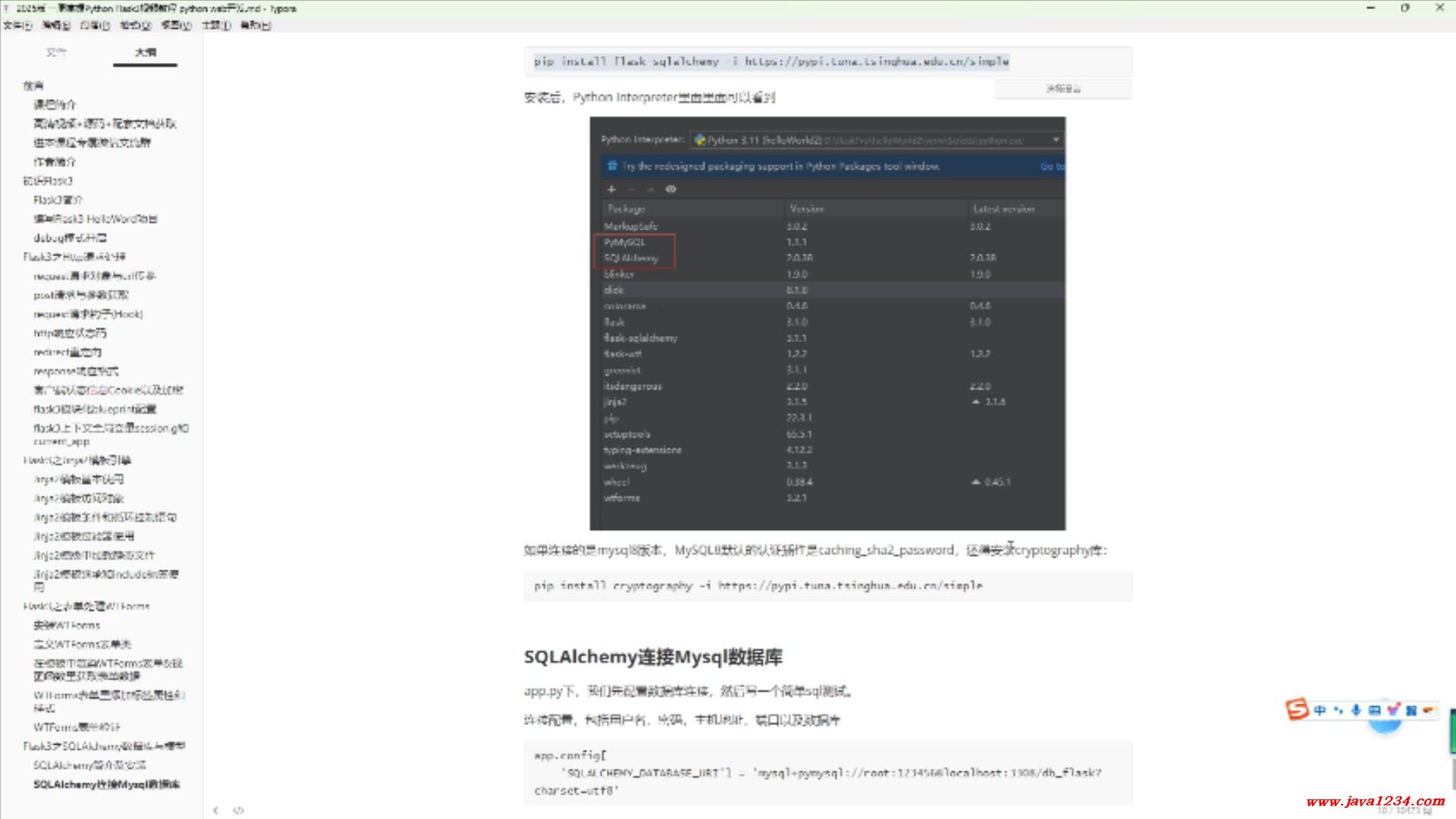
Task: Switch to the 文件 sidebar tab
Action: point(56,52)
